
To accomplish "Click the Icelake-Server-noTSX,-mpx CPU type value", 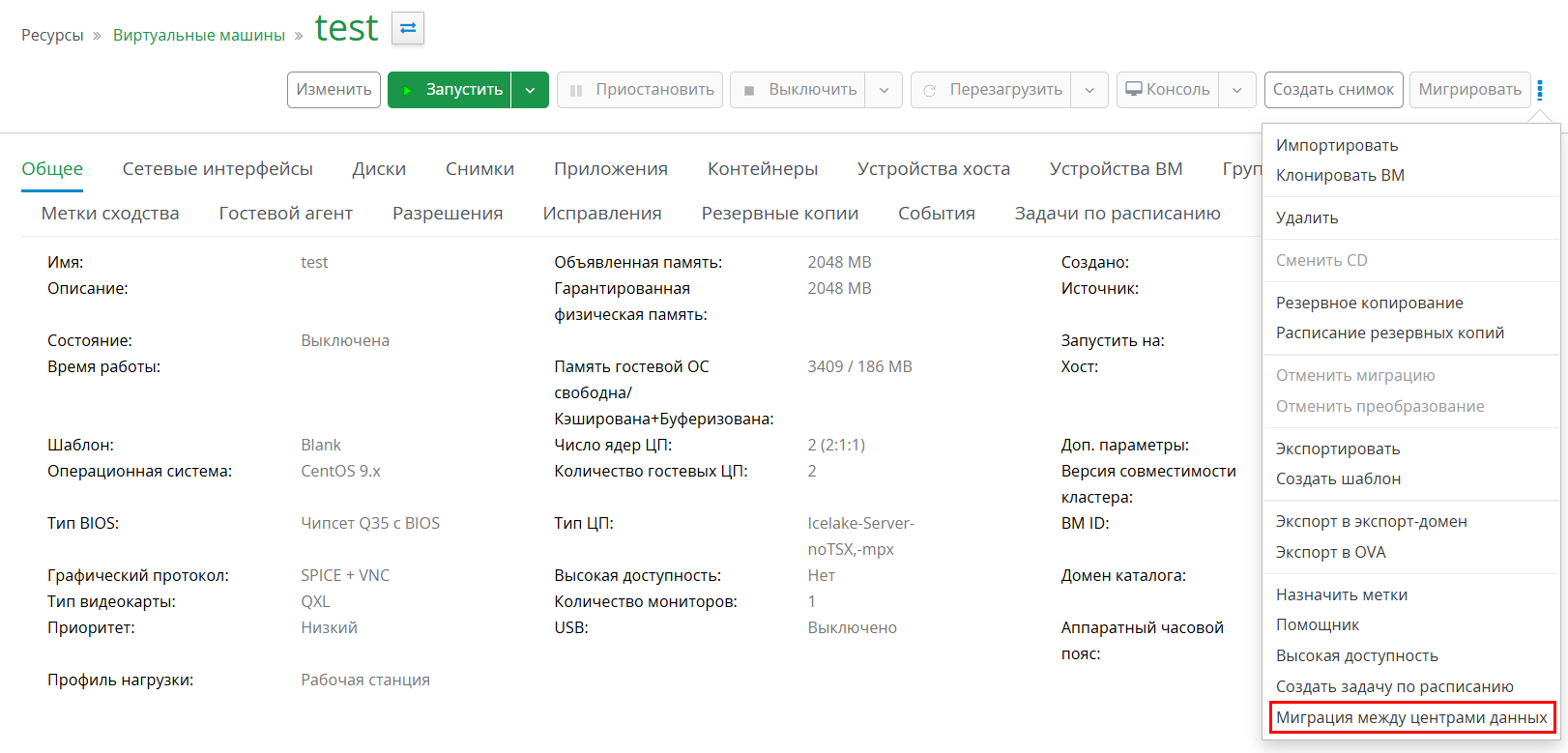I will pyautogui.click(x=860, y=536).
